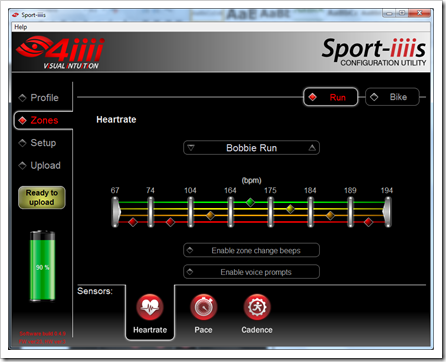446x362 pixels.
Task: Open the Bobbie Run profile selector
Action: point(251,148)
